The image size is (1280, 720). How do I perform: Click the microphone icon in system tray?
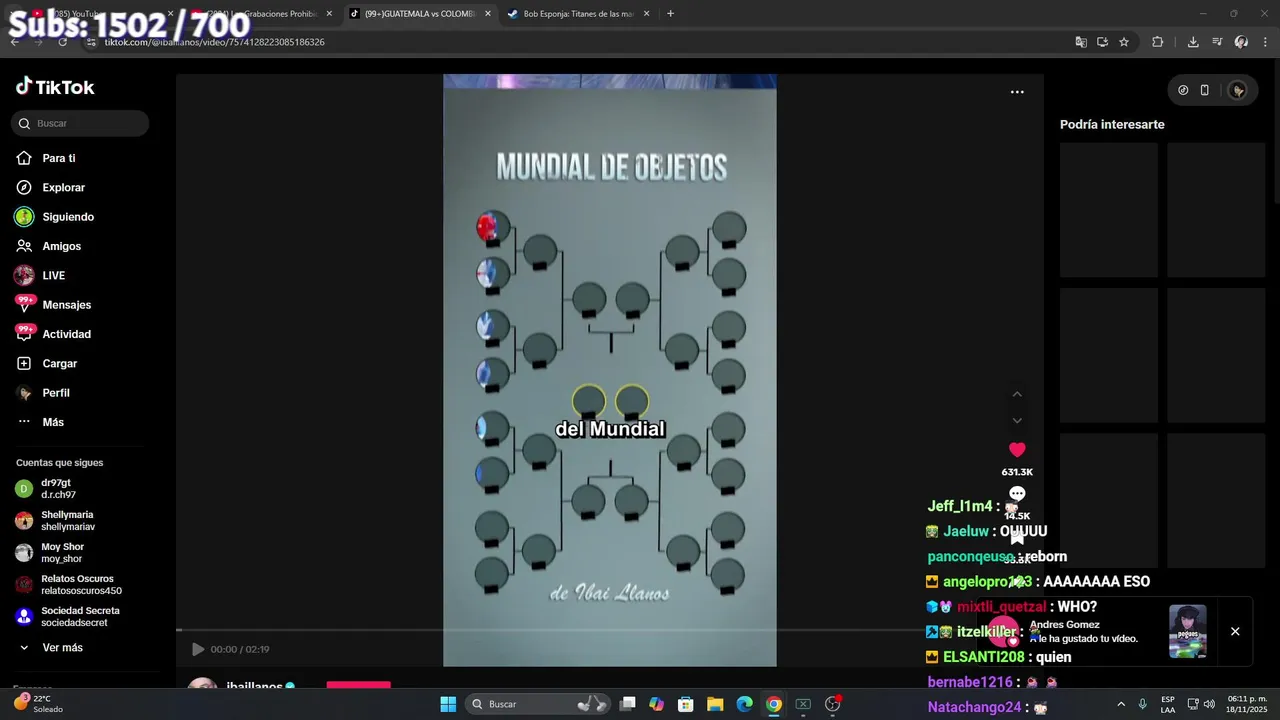click(x=1142, y=704)
